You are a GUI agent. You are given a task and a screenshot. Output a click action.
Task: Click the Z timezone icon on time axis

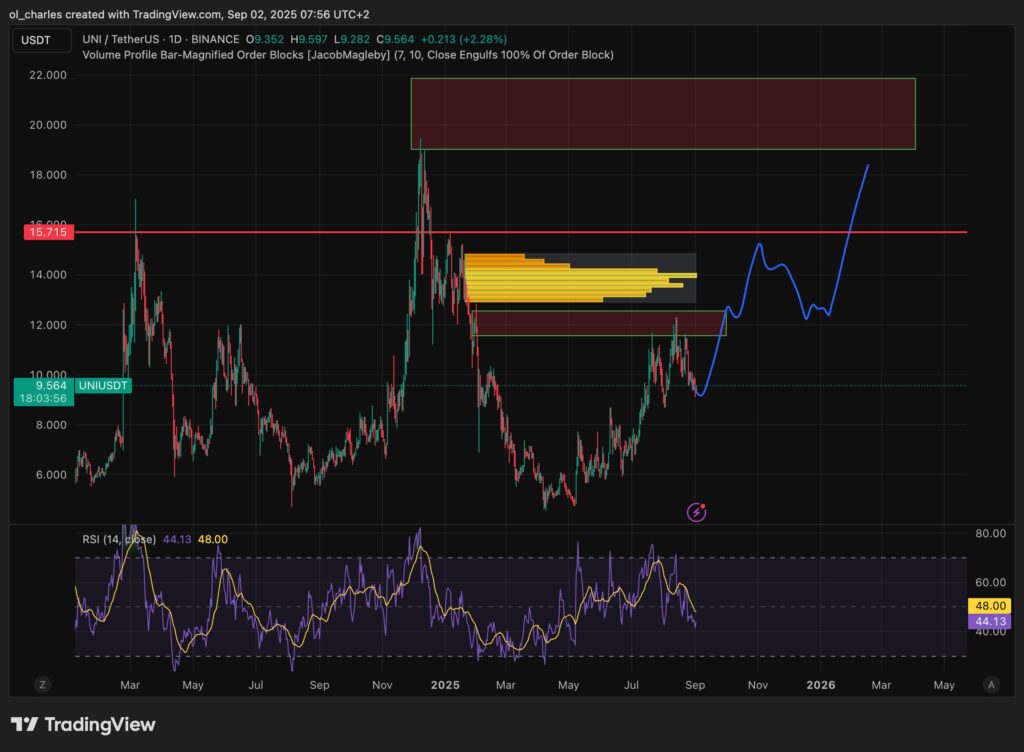(x=43, y=685)
